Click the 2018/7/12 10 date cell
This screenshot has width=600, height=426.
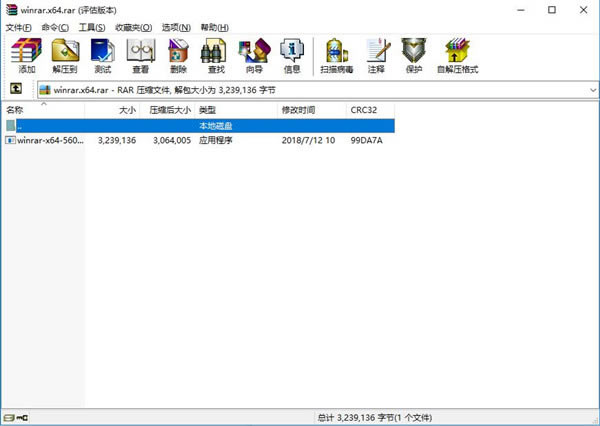[x=308, y=140]
